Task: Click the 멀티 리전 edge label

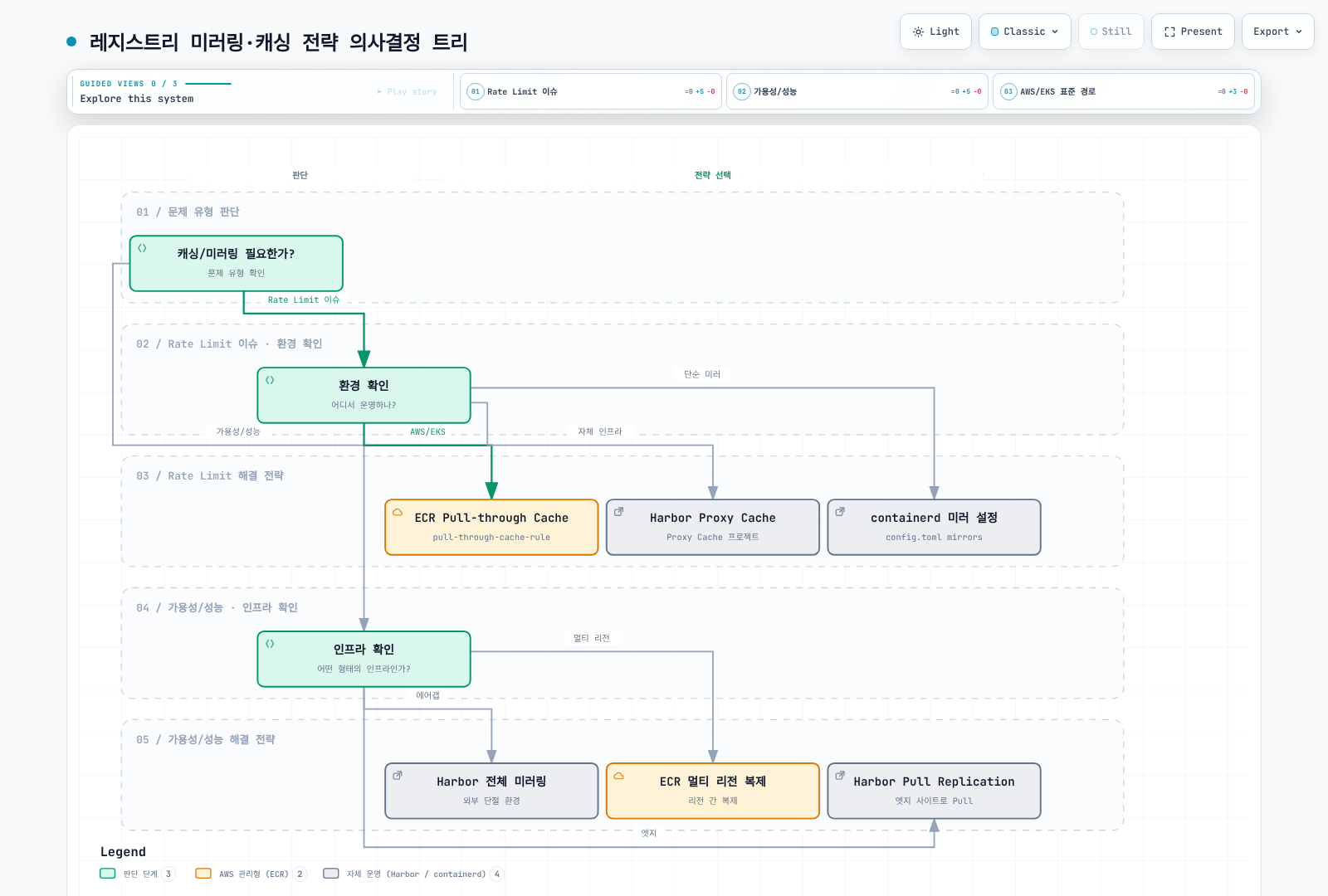Action: click(x=592, y=639)
